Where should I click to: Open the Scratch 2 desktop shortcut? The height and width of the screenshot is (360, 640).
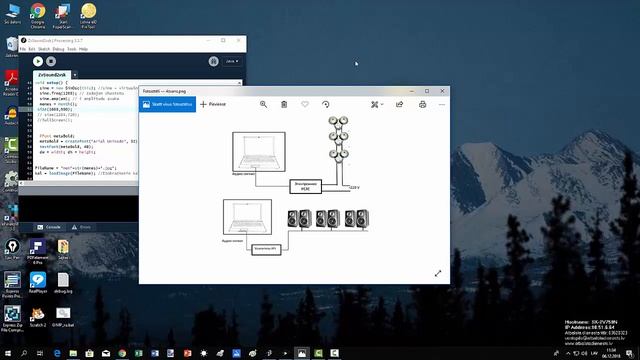pos(38,317)
